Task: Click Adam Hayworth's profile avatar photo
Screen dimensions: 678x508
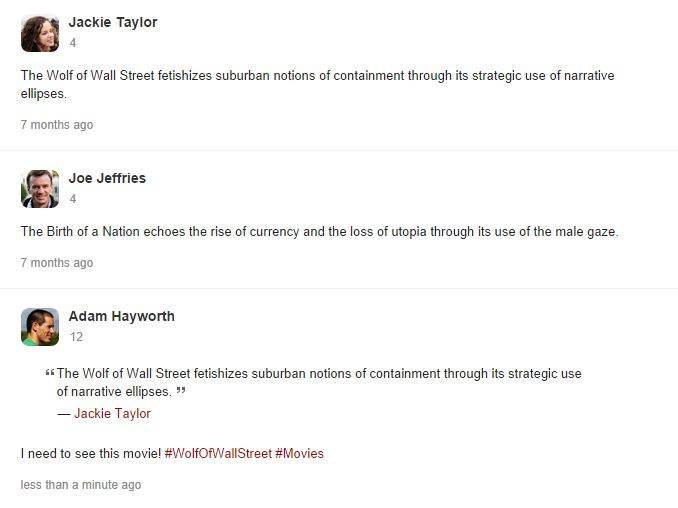Action: 40,326
